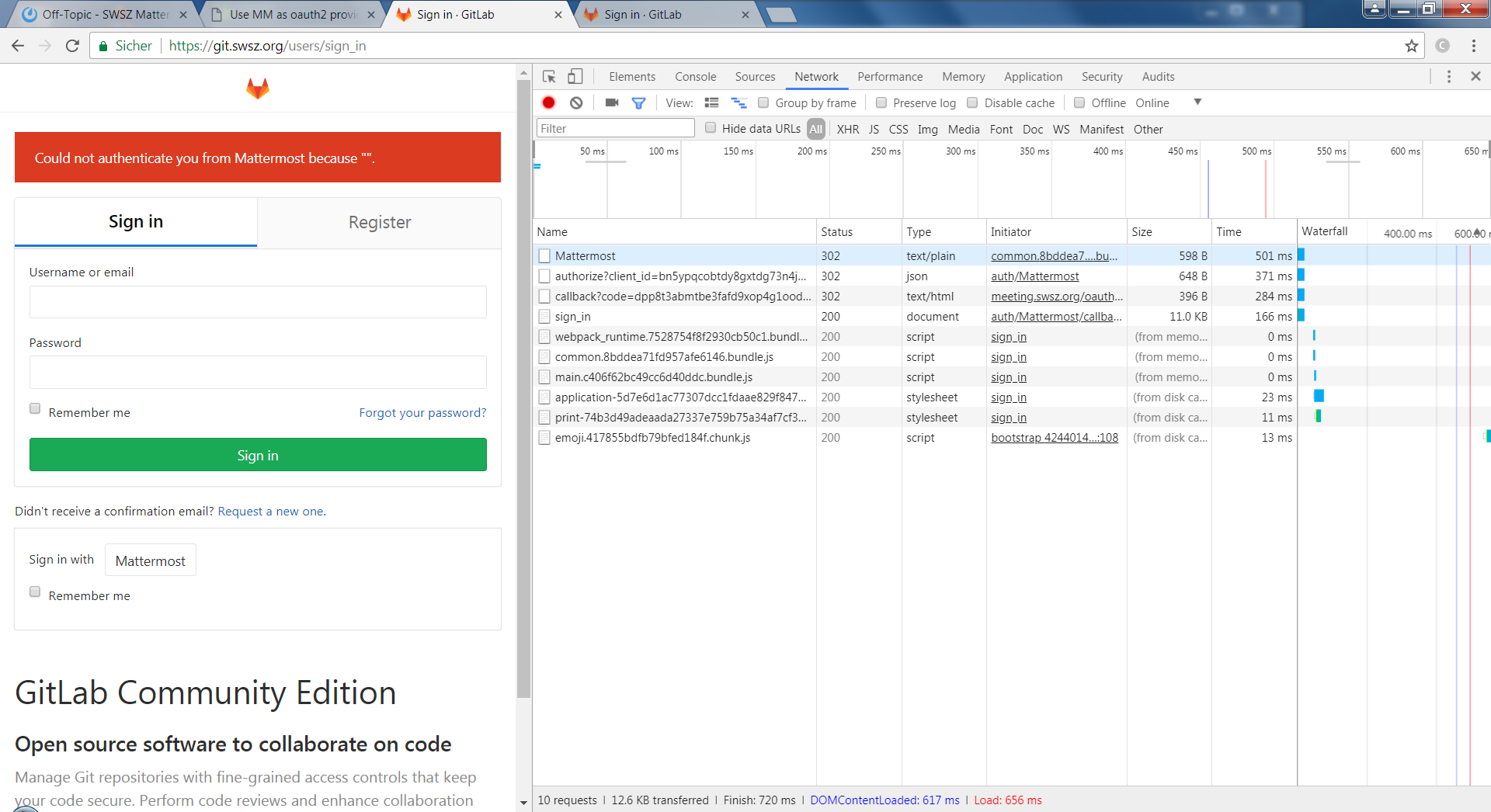Screen dimensions: 1491x812
Task: Activate the DevTools inspect element picker
Action: point(549,76)
